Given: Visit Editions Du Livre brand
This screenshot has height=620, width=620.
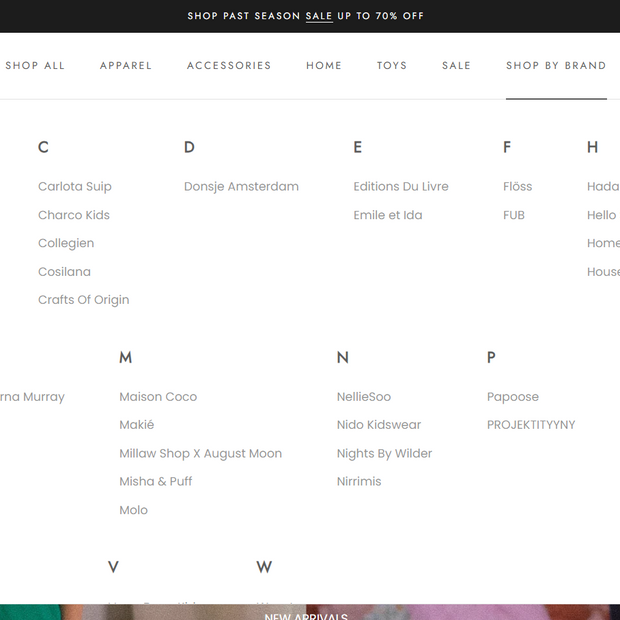Looking at the screenshot, I should (401, 187).
